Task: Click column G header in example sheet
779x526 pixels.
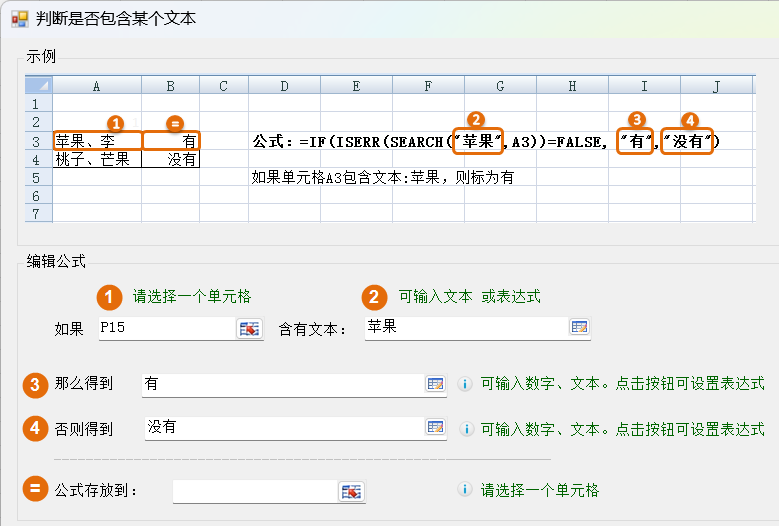Action: (x=500, y=86)
